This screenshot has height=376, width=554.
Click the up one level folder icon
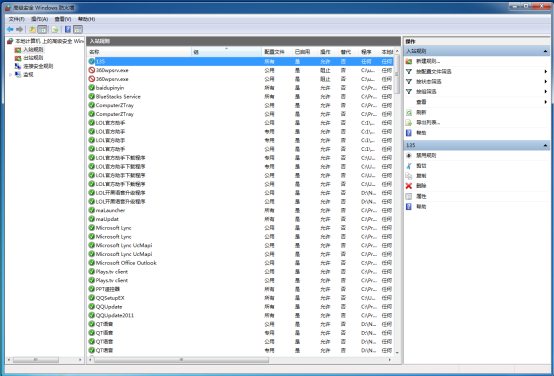point(32,29)
